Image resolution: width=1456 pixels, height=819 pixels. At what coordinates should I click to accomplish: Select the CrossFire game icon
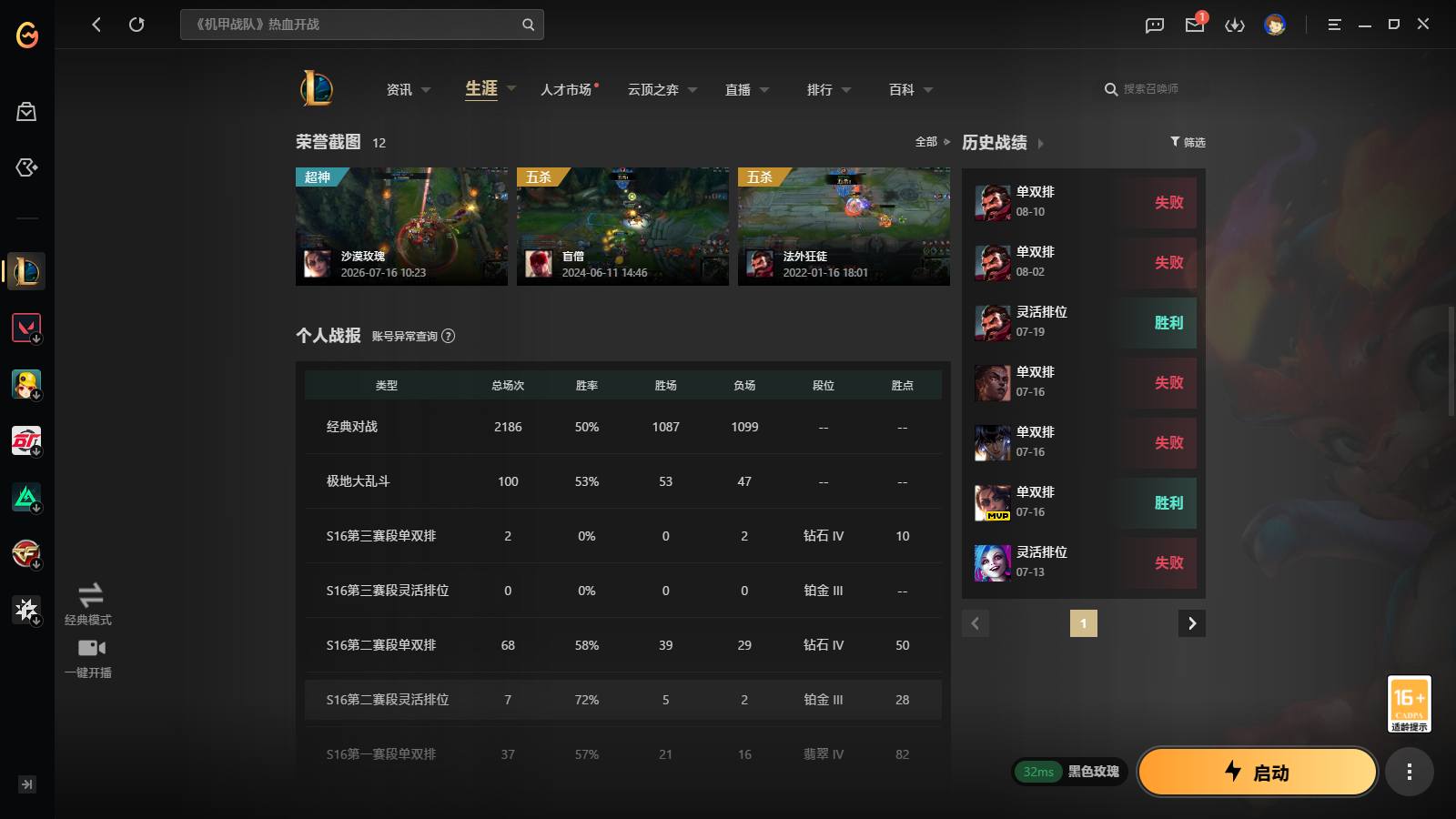(x=26, y=553)
